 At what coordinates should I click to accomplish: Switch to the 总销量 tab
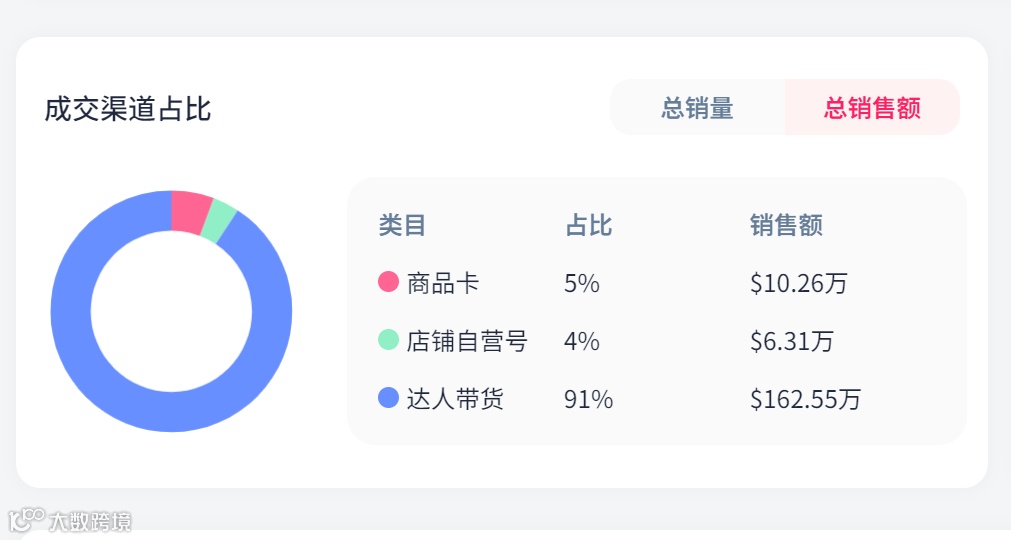[x=697, y=108]
